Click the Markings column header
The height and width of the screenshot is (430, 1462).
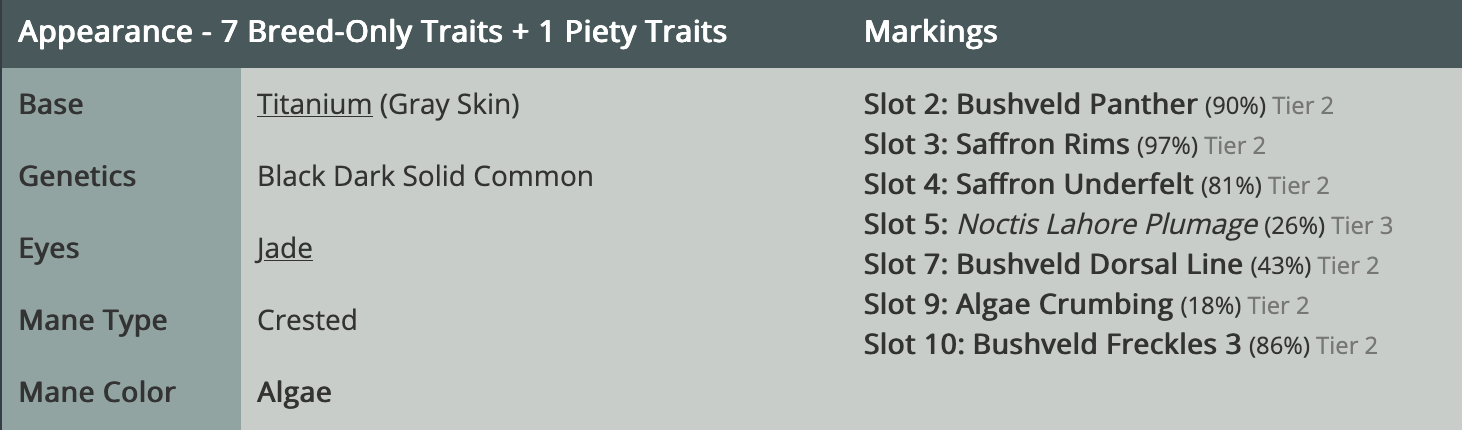930,32
